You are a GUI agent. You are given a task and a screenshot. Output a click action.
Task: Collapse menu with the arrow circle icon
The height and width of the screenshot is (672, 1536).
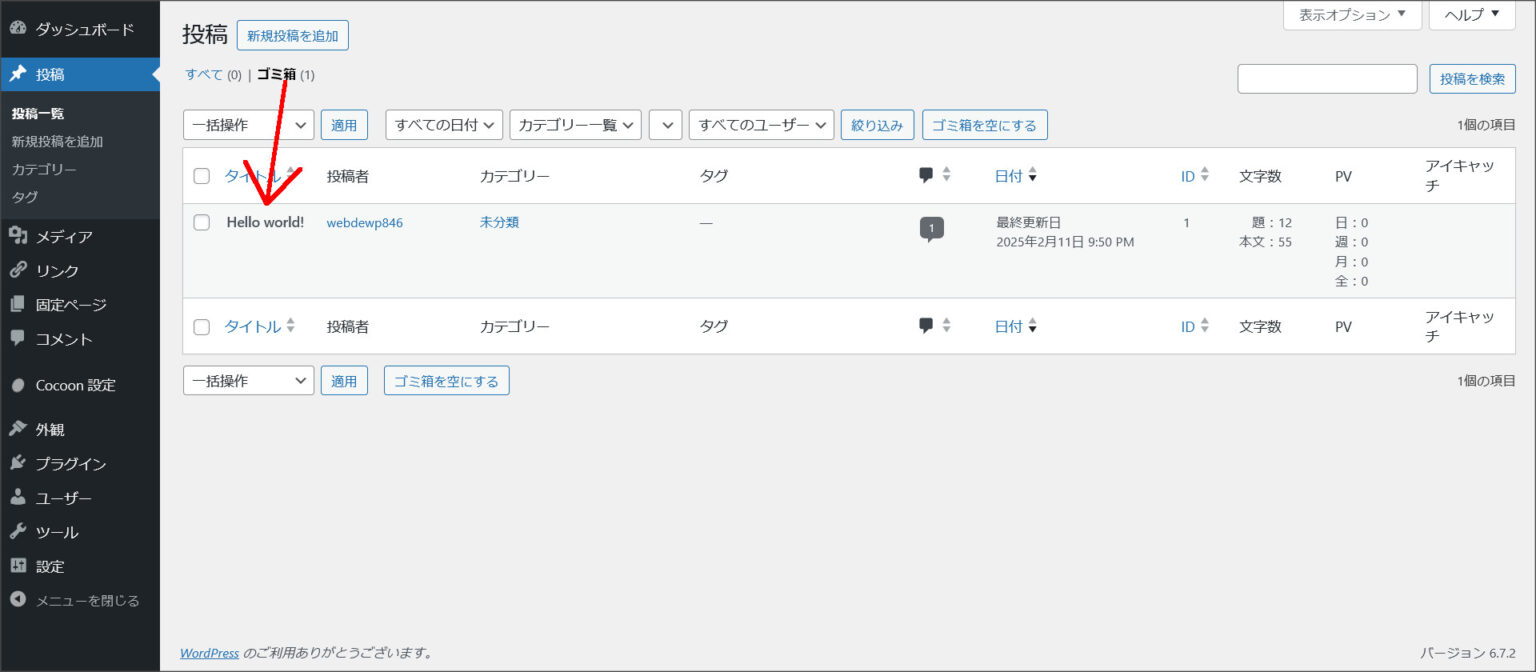coord(17,600)
